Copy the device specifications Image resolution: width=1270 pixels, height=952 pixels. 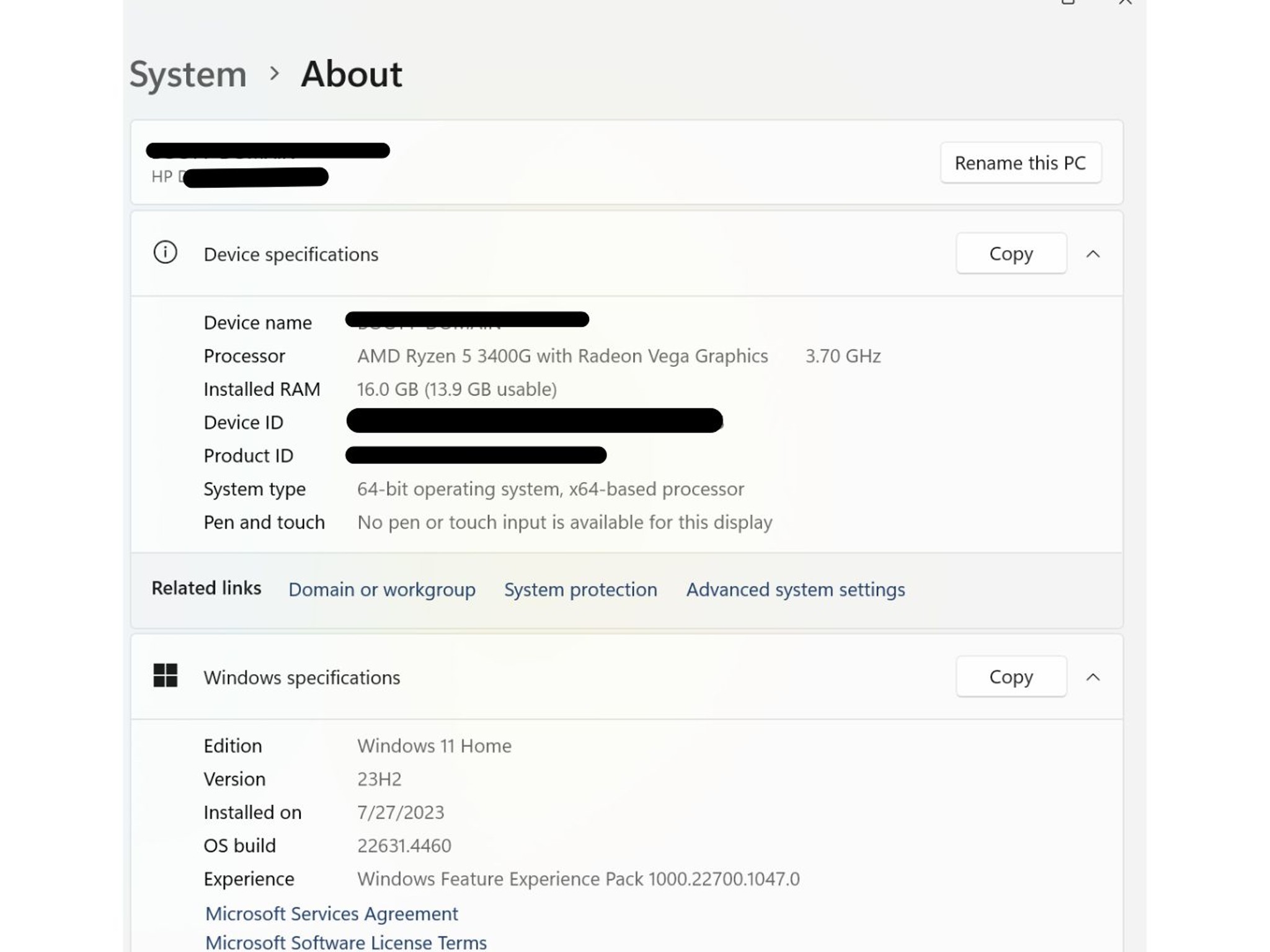tap(1011, 253)
